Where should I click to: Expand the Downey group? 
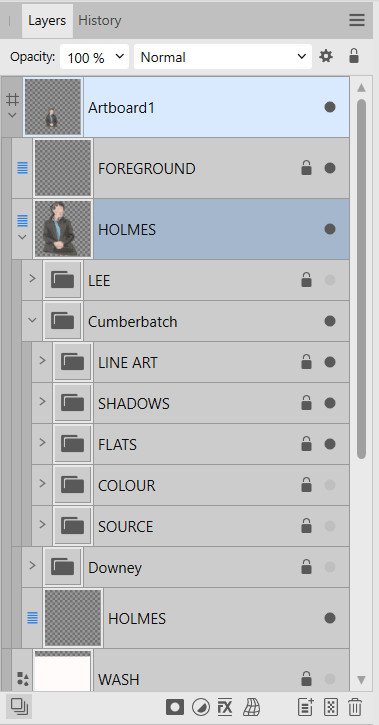[x=32, y=565]
